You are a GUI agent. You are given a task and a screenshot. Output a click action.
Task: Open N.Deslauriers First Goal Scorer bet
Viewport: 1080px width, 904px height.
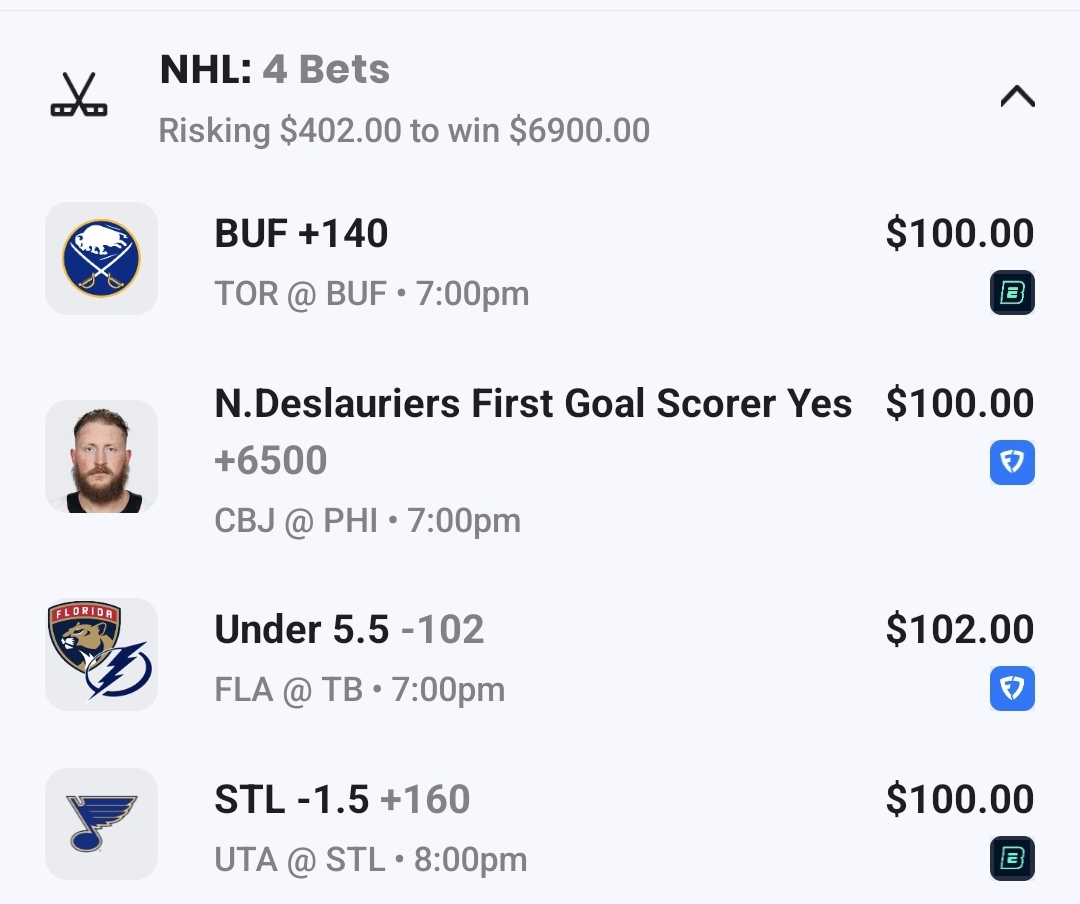click(533, 404)
